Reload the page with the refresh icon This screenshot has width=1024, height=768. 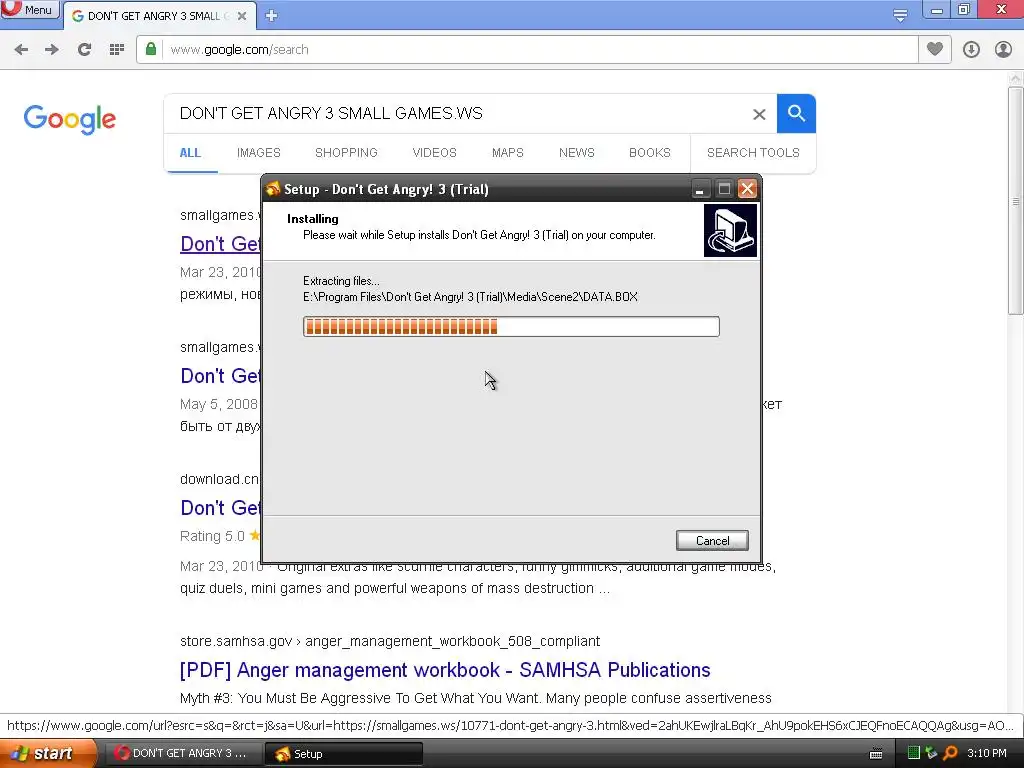pyautogui.click(x=84, y=50)
